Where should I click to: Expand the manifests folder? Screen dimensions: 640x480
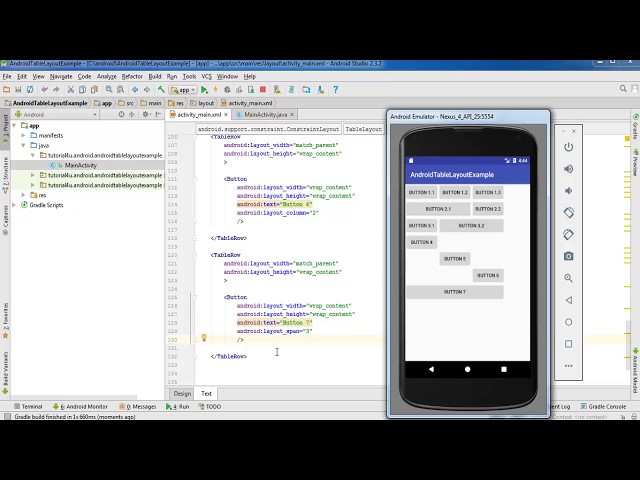pos(24,135)
